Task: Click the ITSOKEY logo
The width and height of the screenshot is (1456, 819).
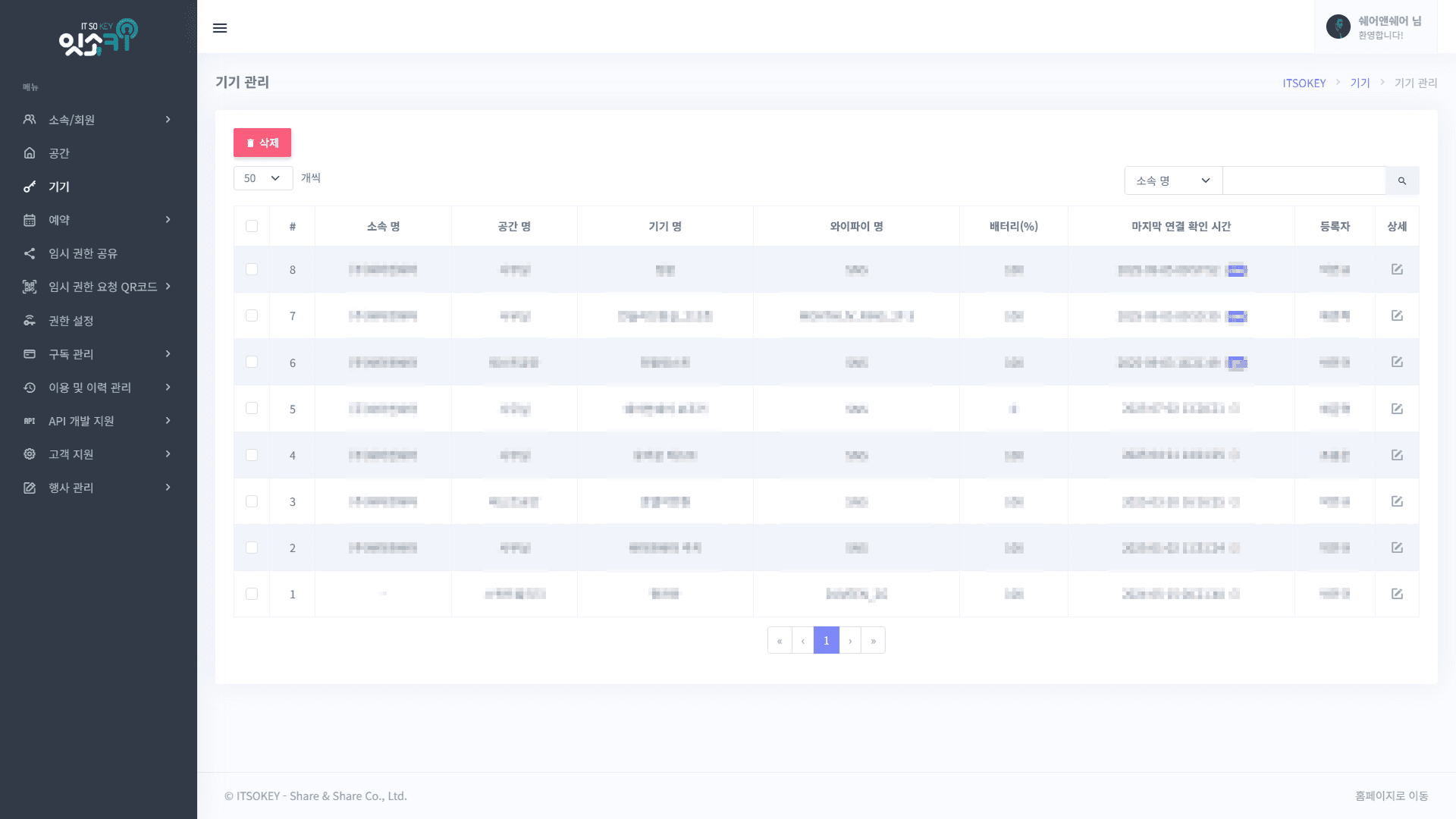Action: coord(99,37)
